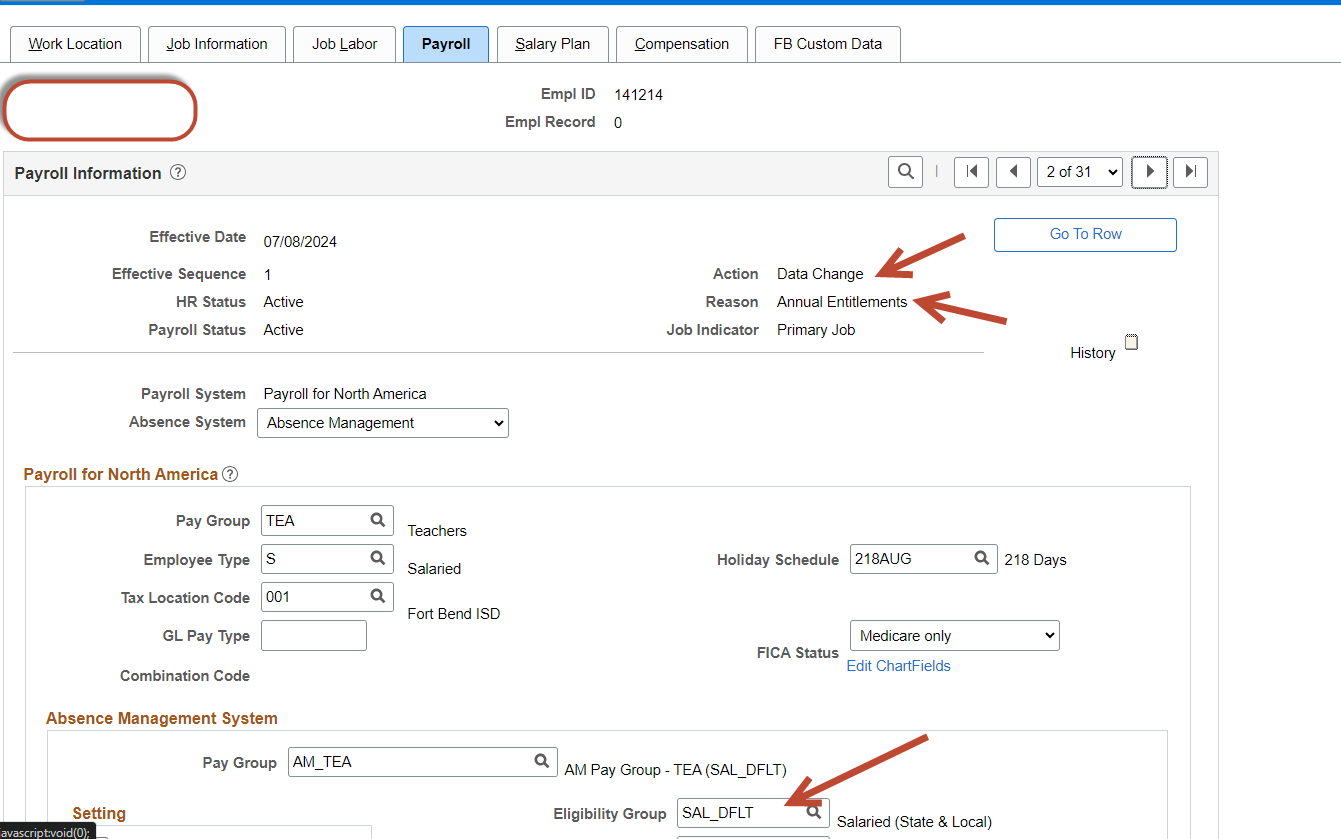Go to first row navigation arrow

971,172
